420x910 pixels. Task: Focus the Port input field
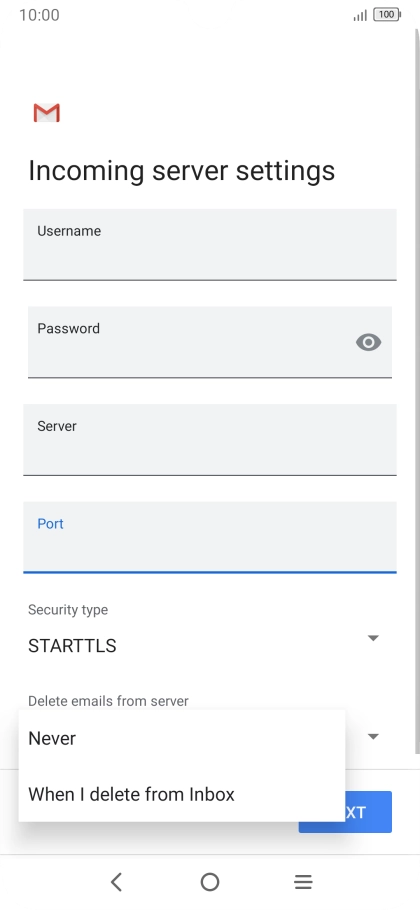coord(210,537)
